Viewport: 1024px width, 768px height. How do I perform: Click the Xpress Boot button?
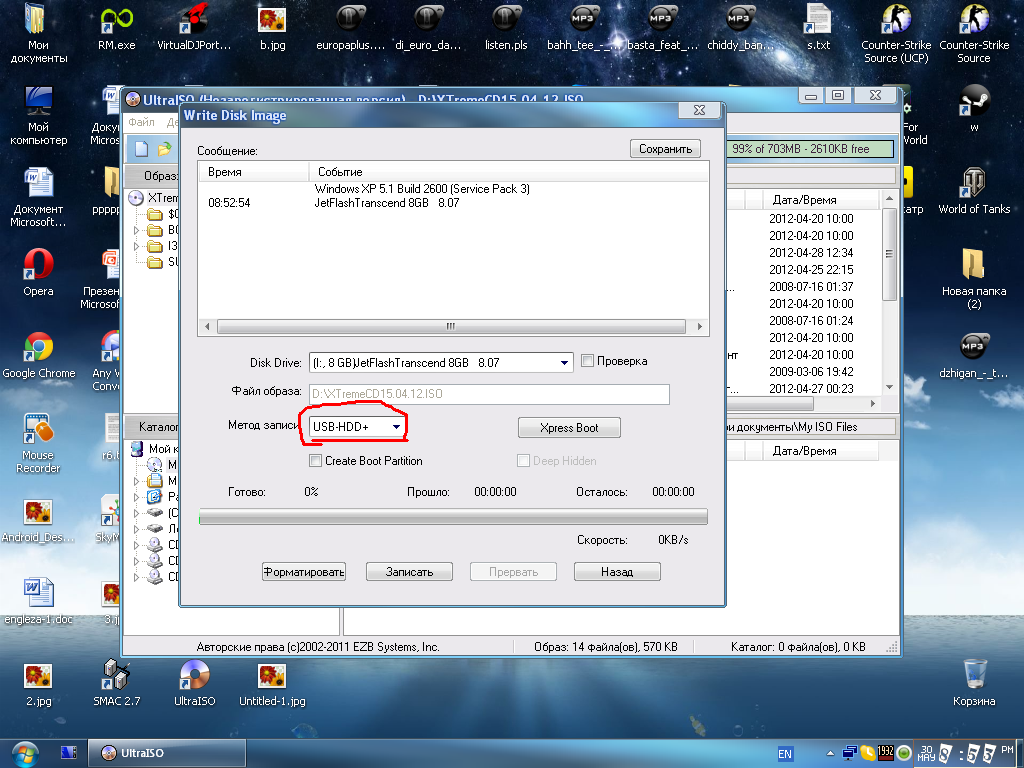(x=569, y=428)
